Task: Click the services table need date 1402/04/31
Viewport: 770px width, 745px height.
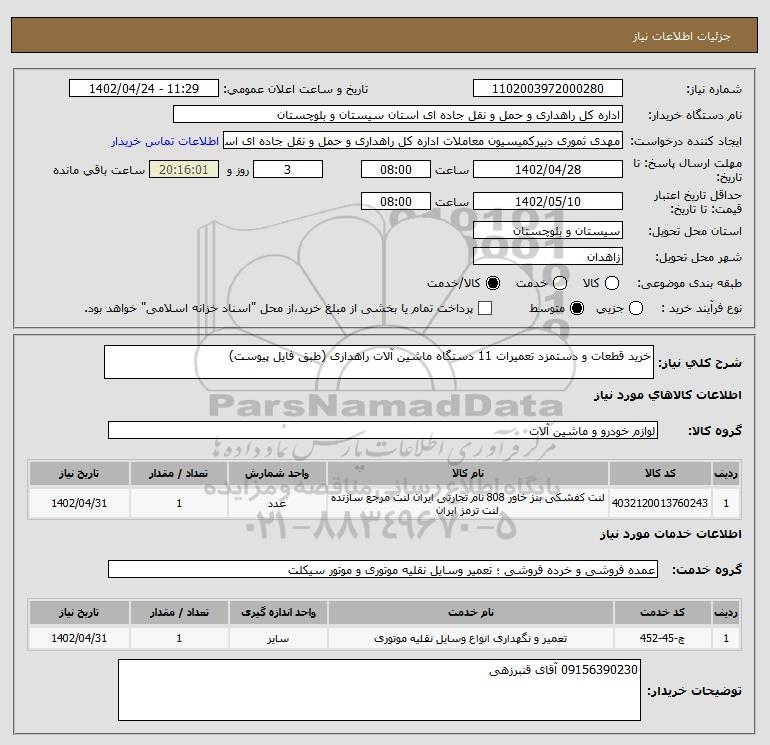Action: (79, 638)
